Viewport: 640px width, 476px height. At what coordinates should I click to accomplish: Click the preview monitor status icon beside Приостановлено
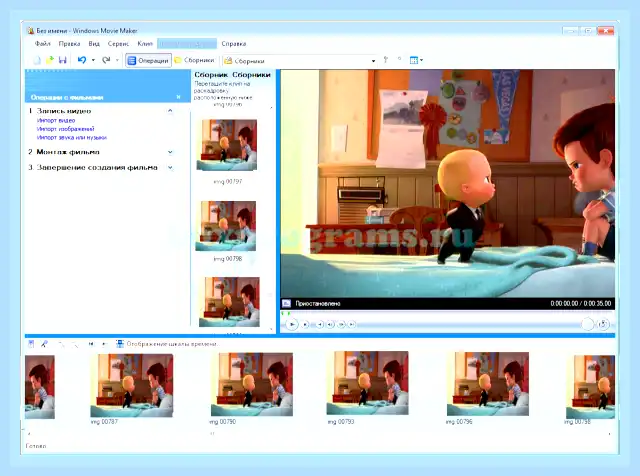click(287, 303)
